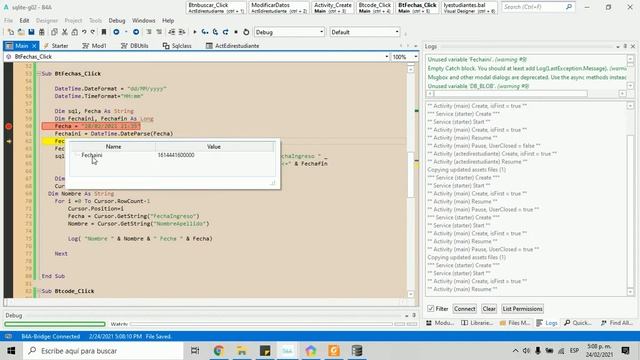The height and width of the screenshot is (360, 640).
Task: Click the Connect button in Logs
Action: click(464, 309)
